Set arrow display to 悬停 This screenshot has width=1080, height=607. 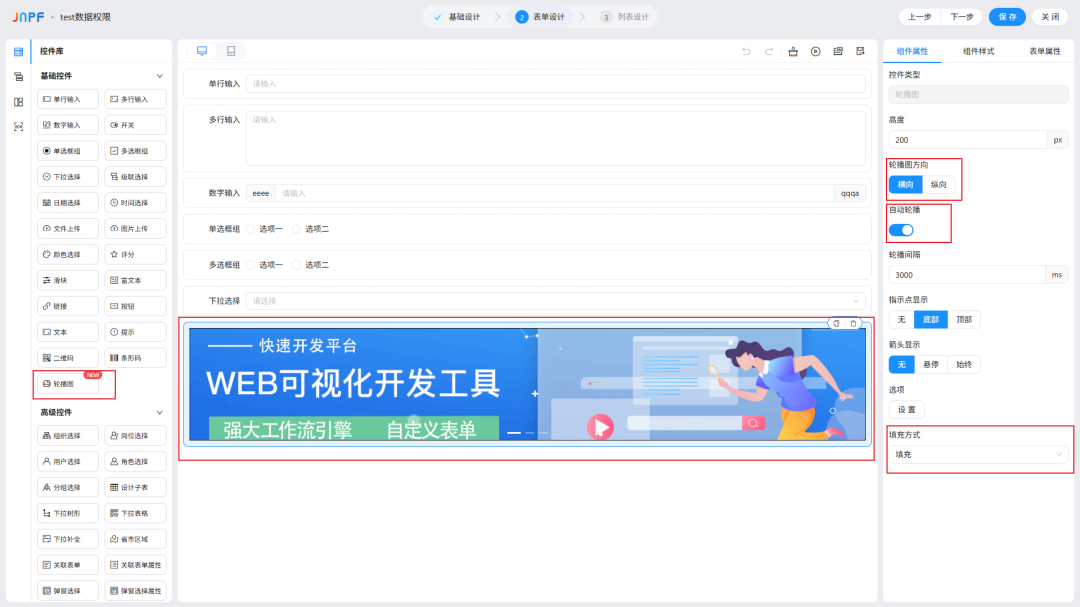[931, 364]
